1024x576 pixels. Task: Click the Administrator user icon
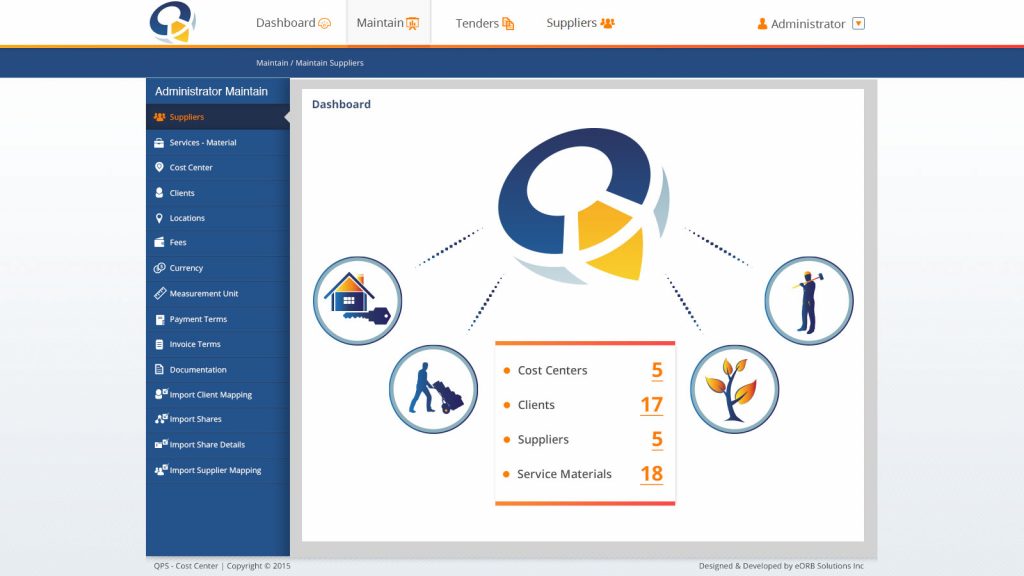(762, 24)
